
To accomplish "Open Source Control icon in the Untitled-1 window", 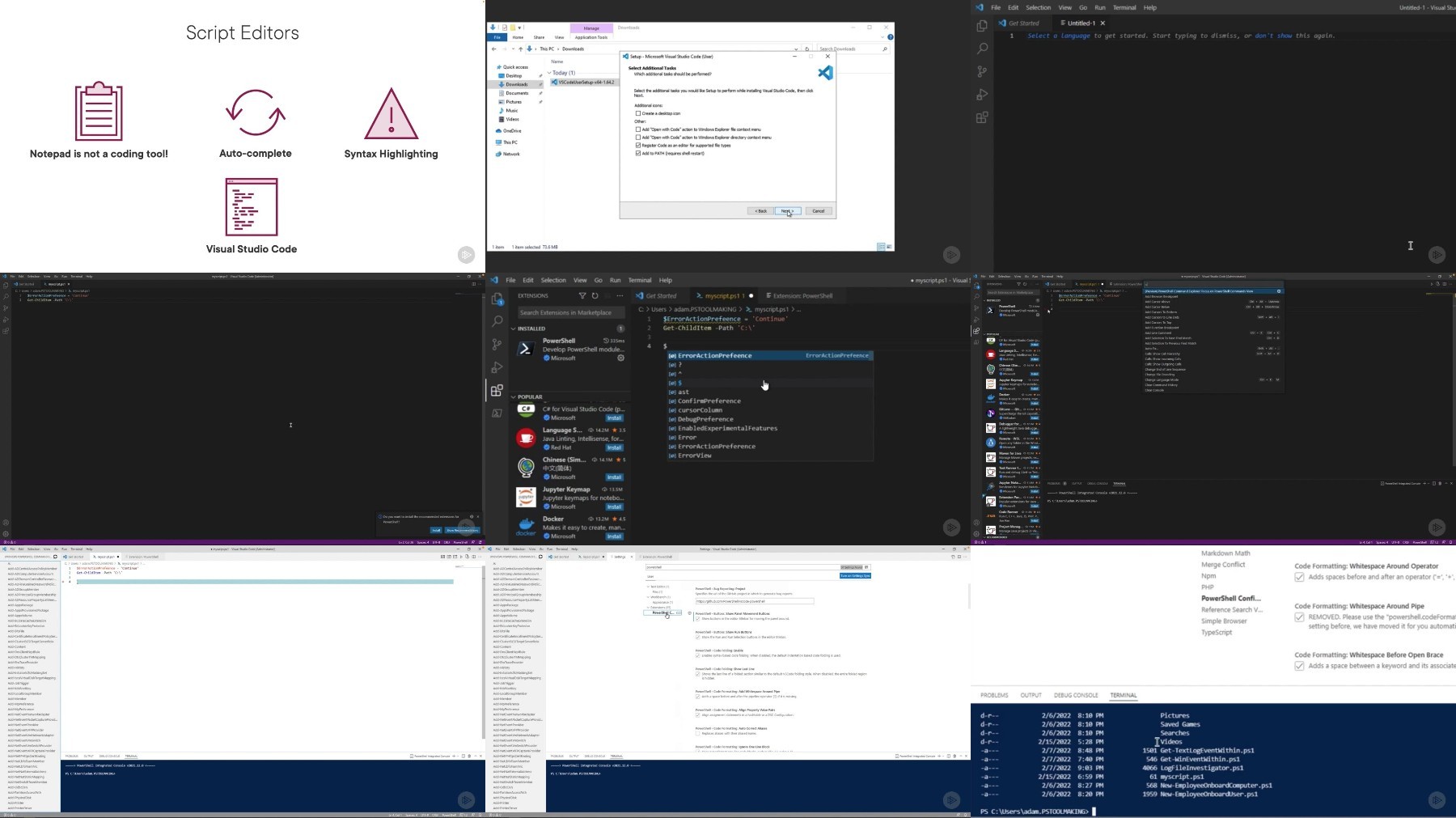I will pos(982,72).
